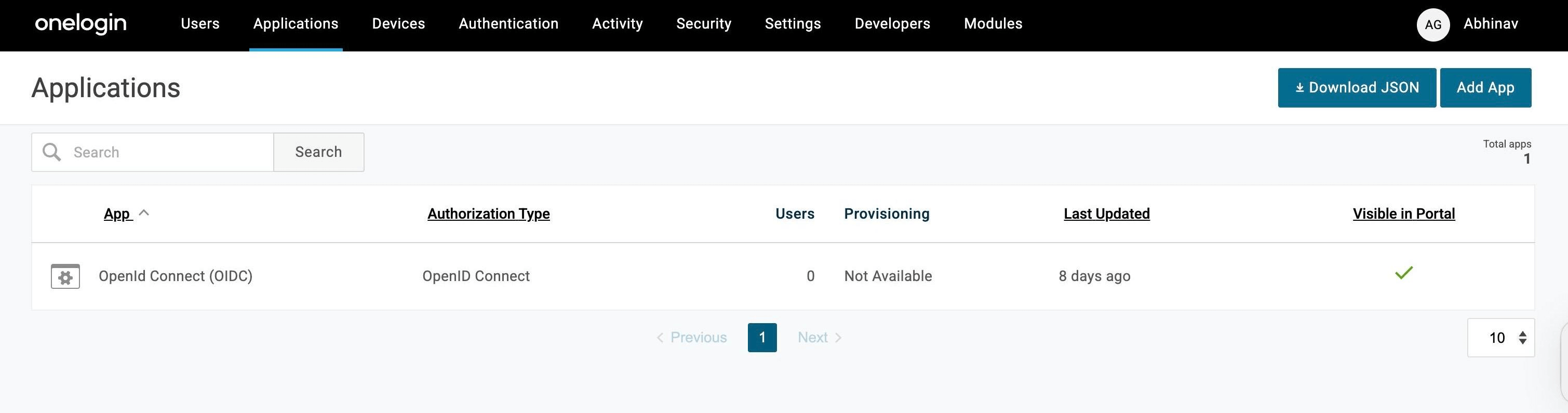Open the Settings menu
Viewport: 1568px width, 413px height.
793,24
